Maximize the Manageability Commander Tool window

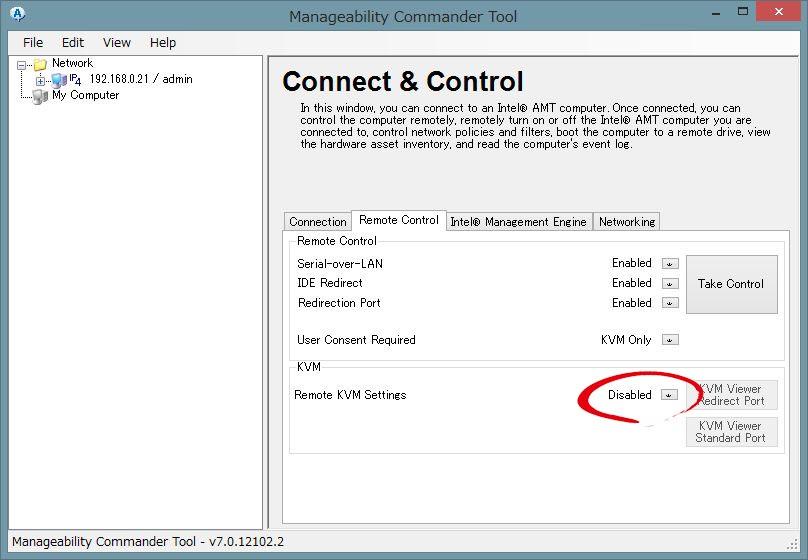point(743,12)
